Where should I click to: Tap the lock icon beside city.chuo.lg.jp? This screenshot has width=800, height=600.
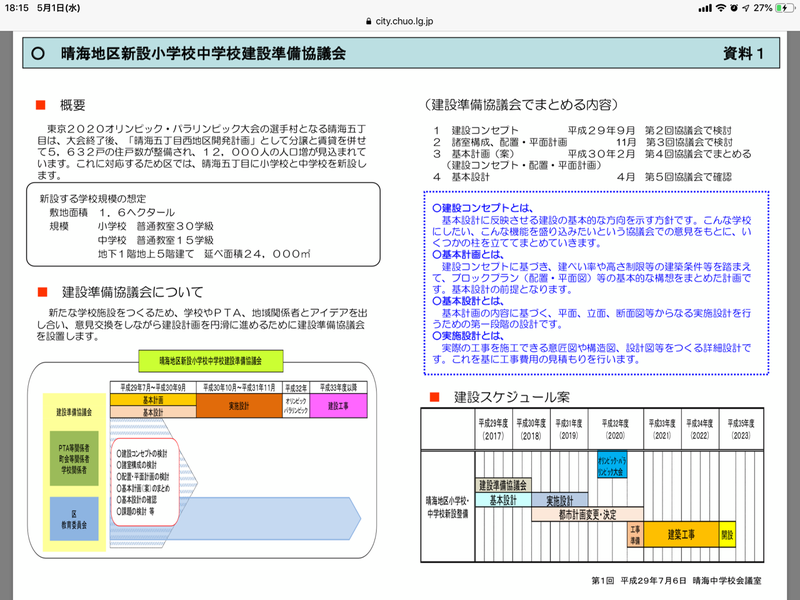pos(368,21)
